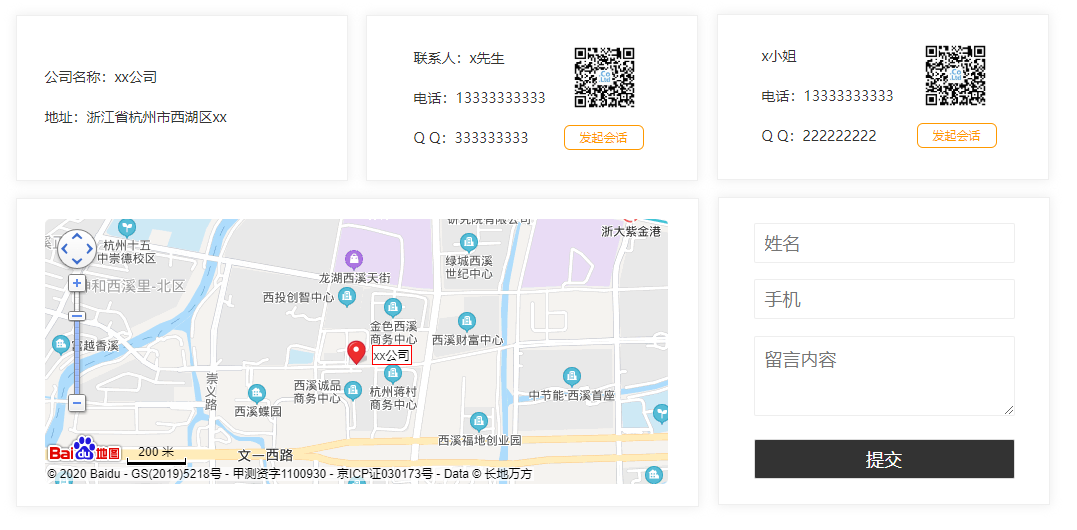Select the 西溪蝶园 building icon
This screenshot has height=530, width=1077.
point(257,393)
